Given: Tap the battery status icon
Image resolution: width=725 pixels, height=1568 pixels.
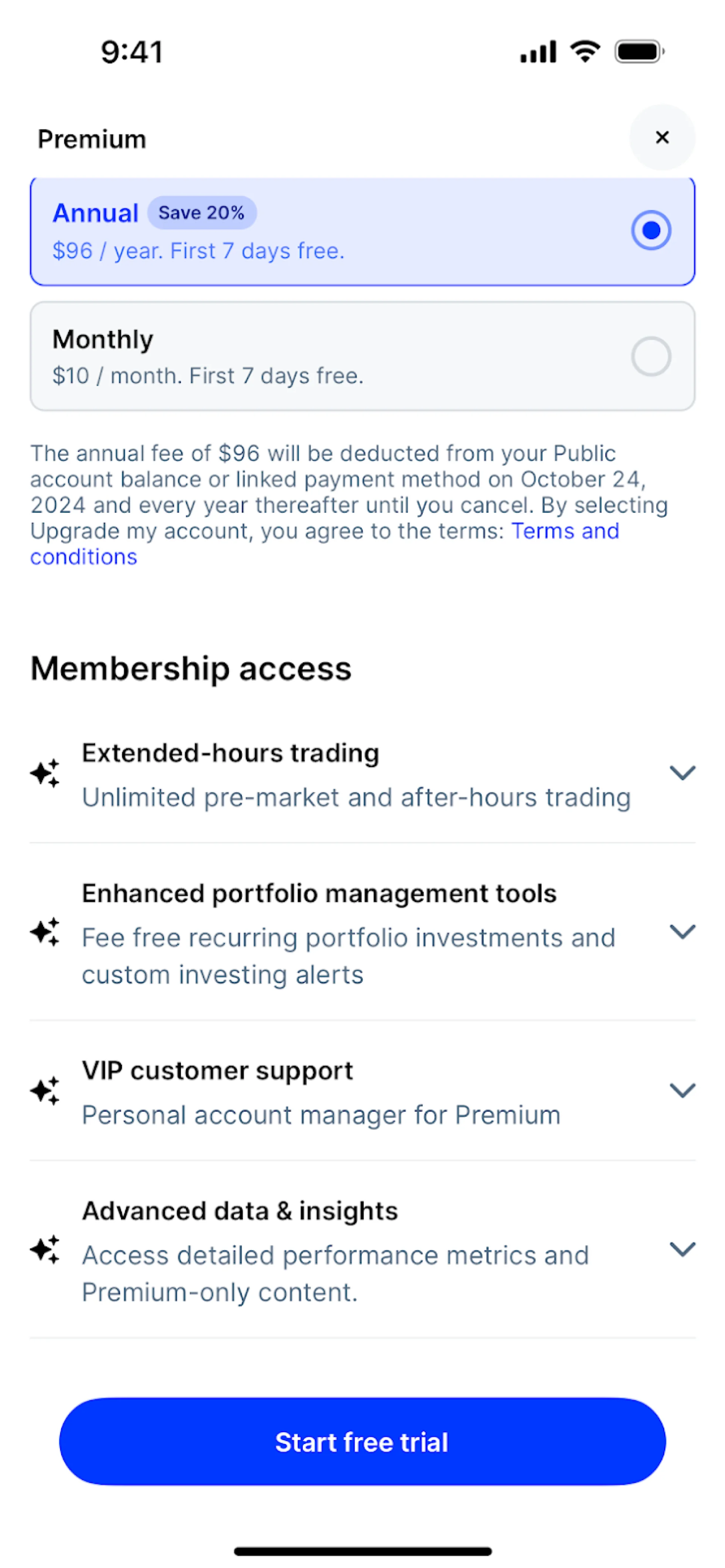Looking at the screenshot, I should [x=639, y=52].
